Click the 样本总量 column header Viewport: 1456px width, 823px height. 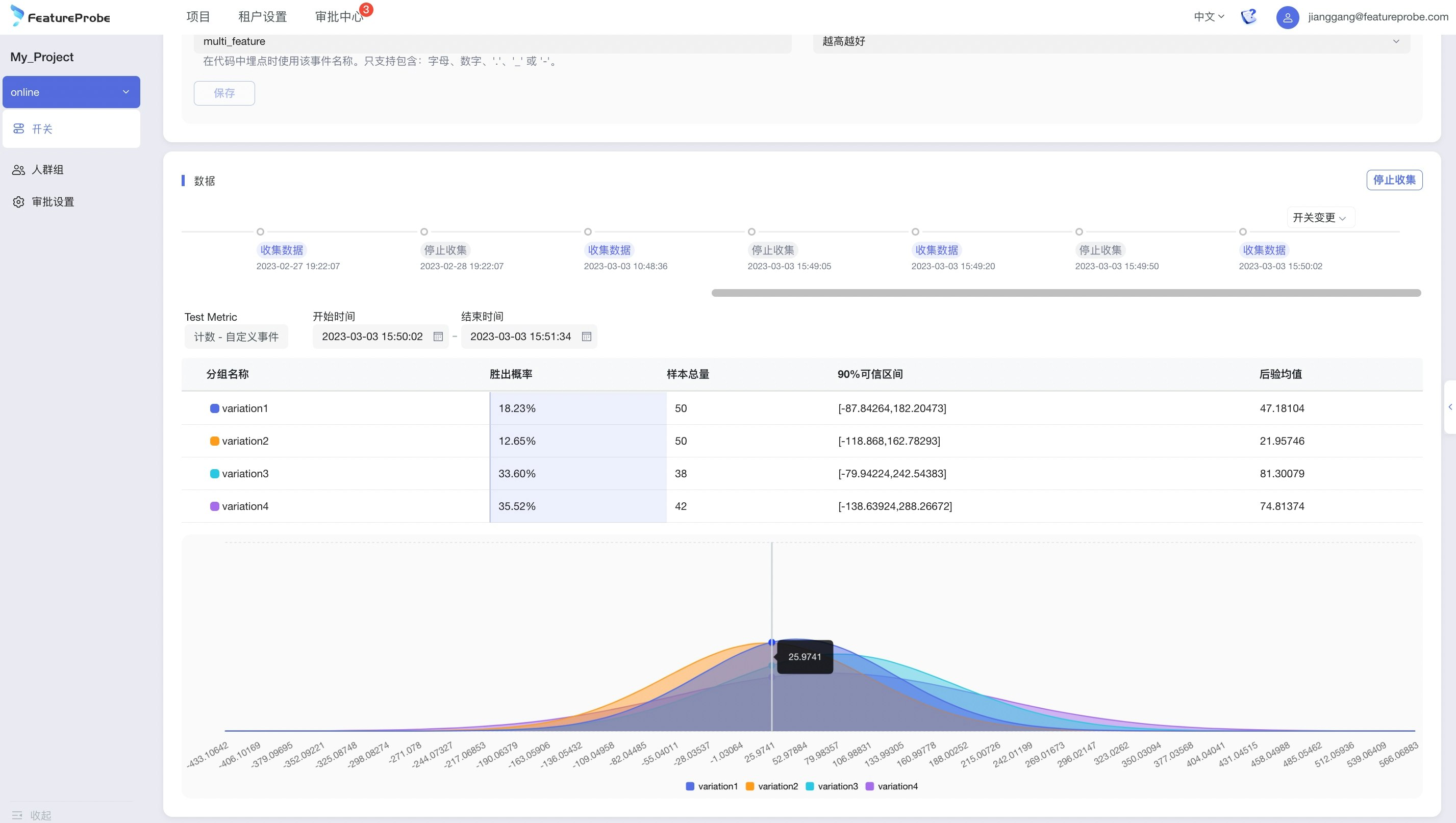pyautogui.click(x=688, y=374)
